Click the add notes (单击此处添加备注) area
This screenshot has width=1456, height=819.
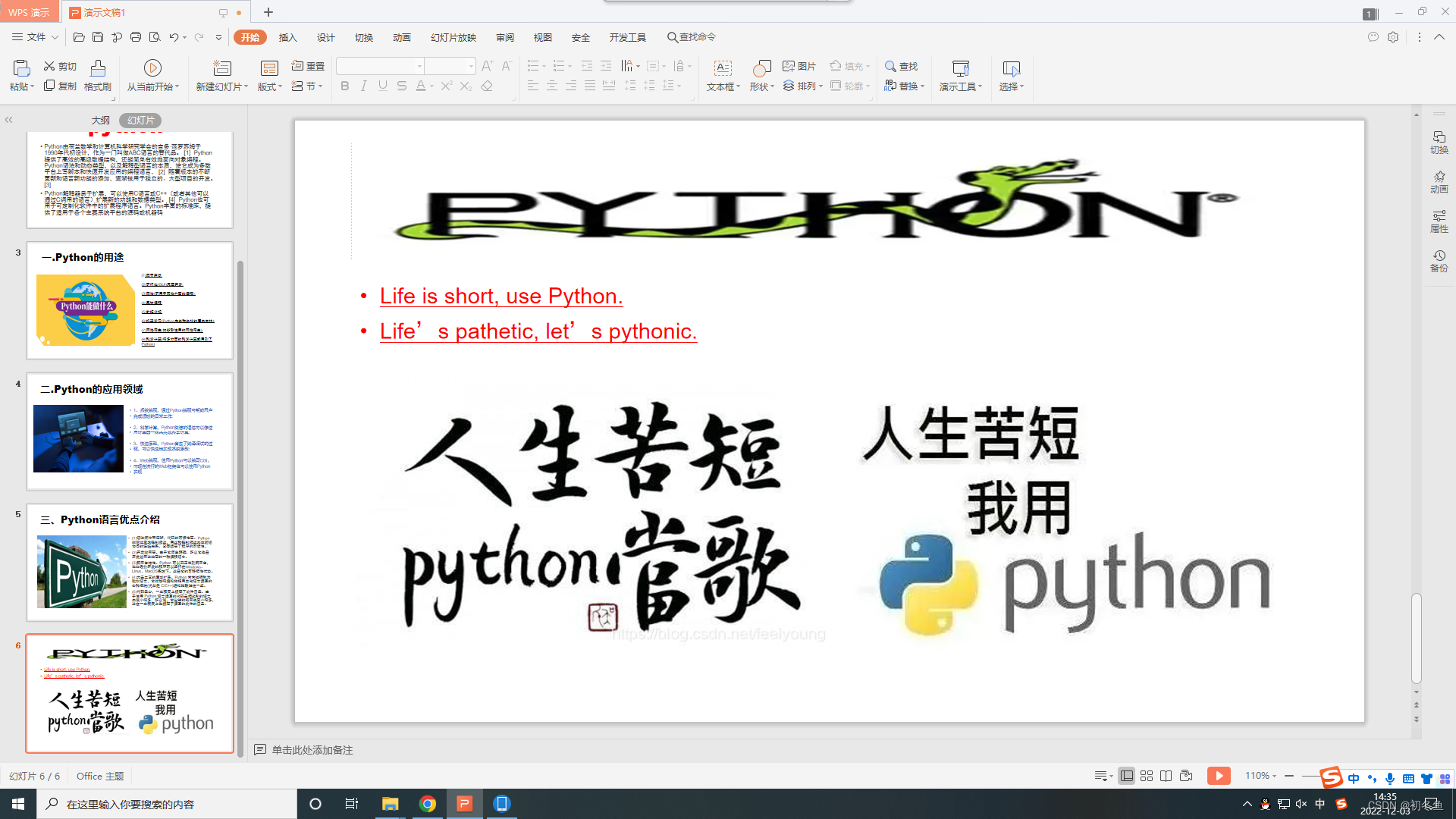(x=312, y=750)
